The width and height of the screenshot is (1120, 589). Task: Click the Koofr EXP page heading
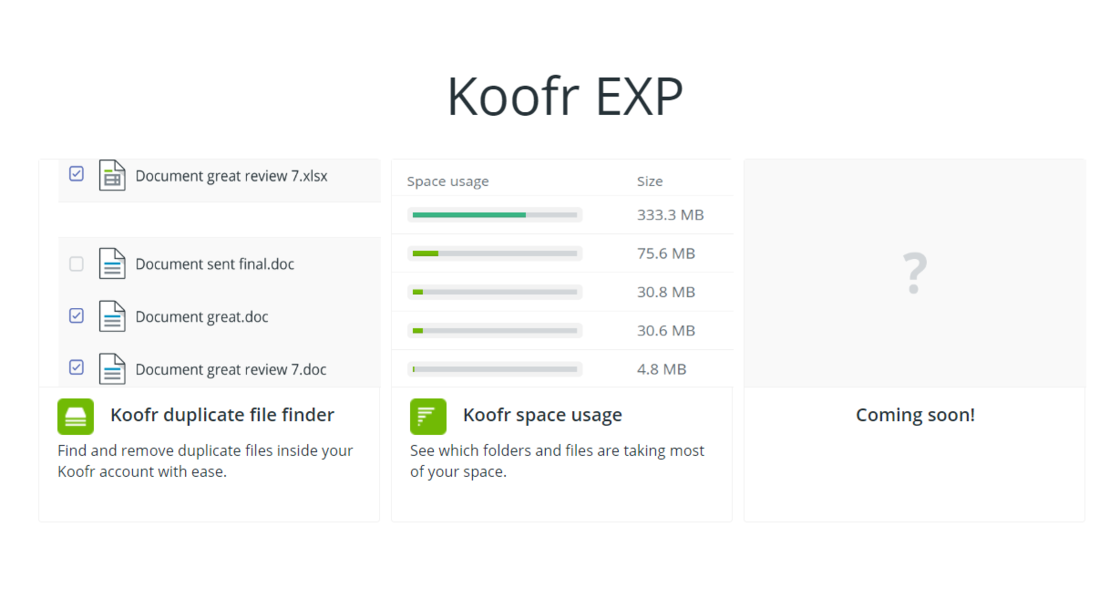coord(564,97)
